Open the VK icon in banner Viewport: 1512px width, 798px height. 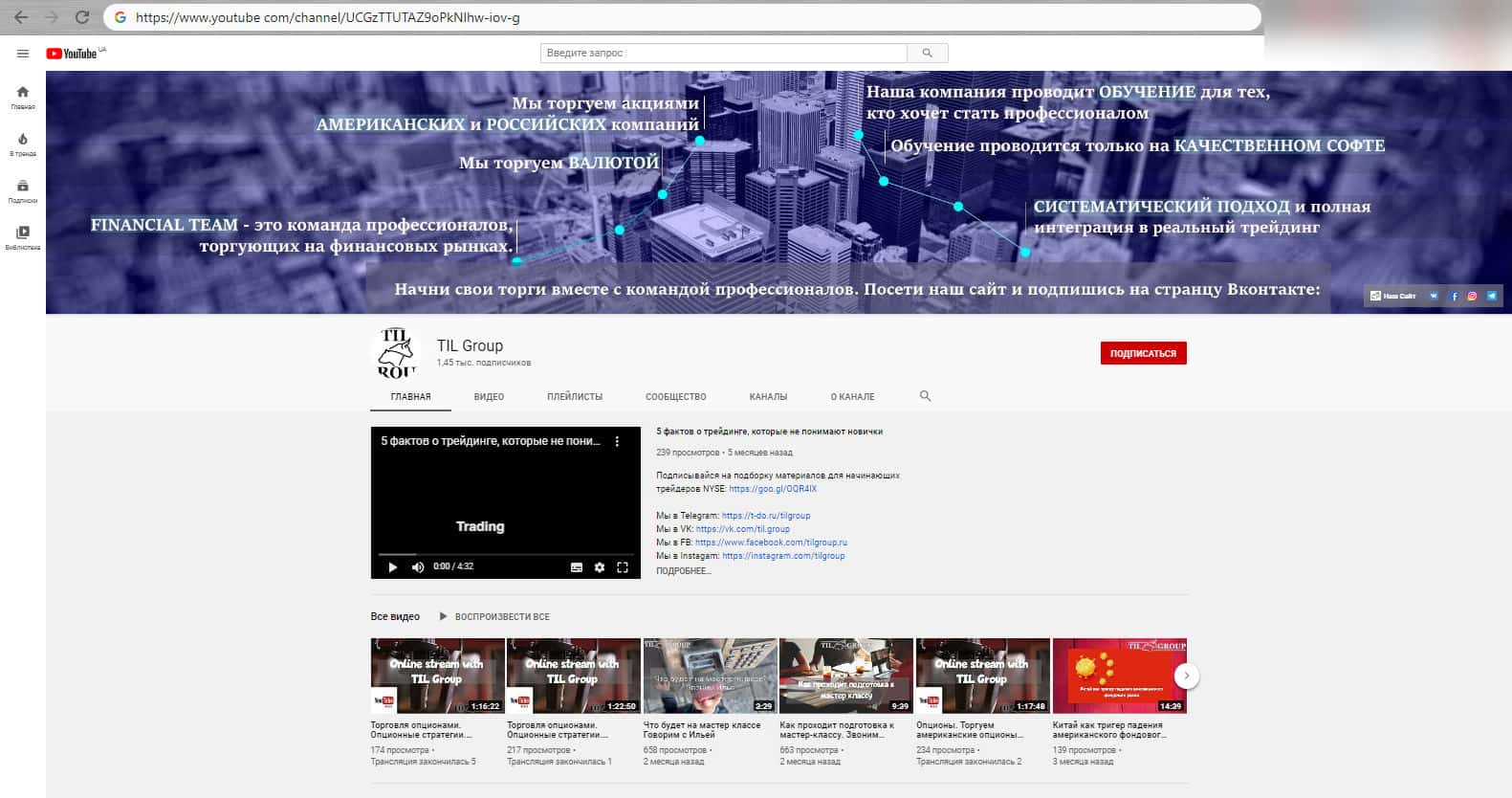coord(1434,297)
